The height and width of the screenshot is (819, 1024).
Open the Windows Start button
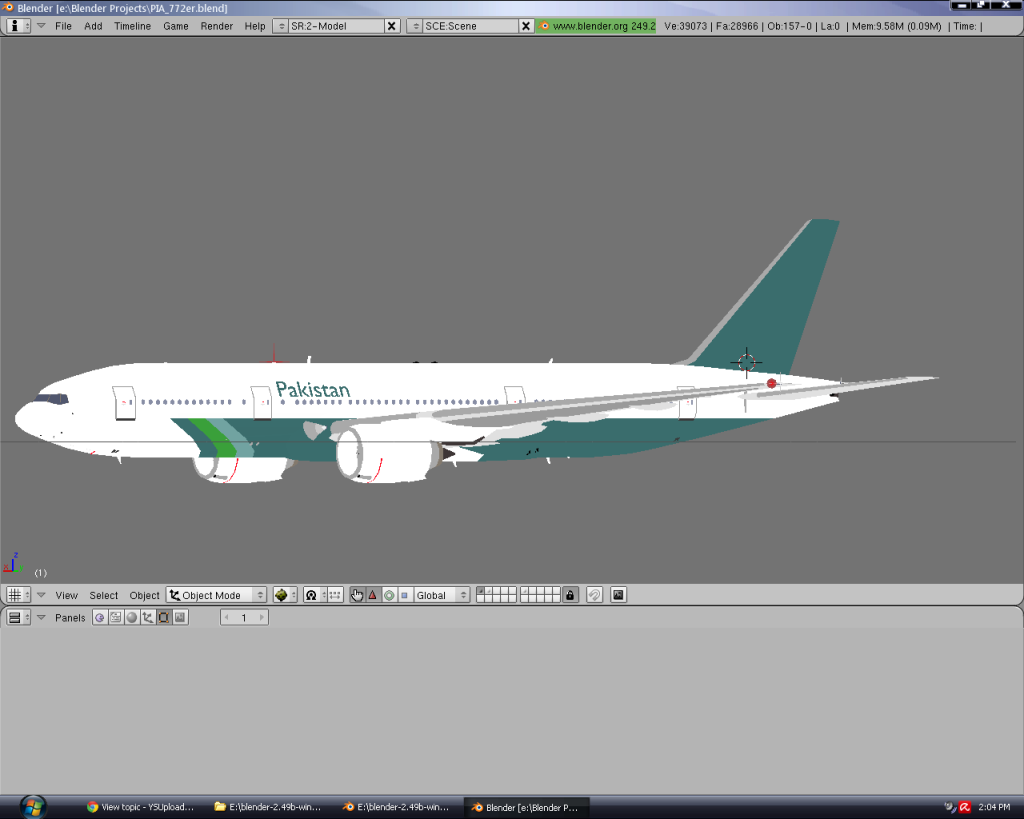tap(33, 807)
